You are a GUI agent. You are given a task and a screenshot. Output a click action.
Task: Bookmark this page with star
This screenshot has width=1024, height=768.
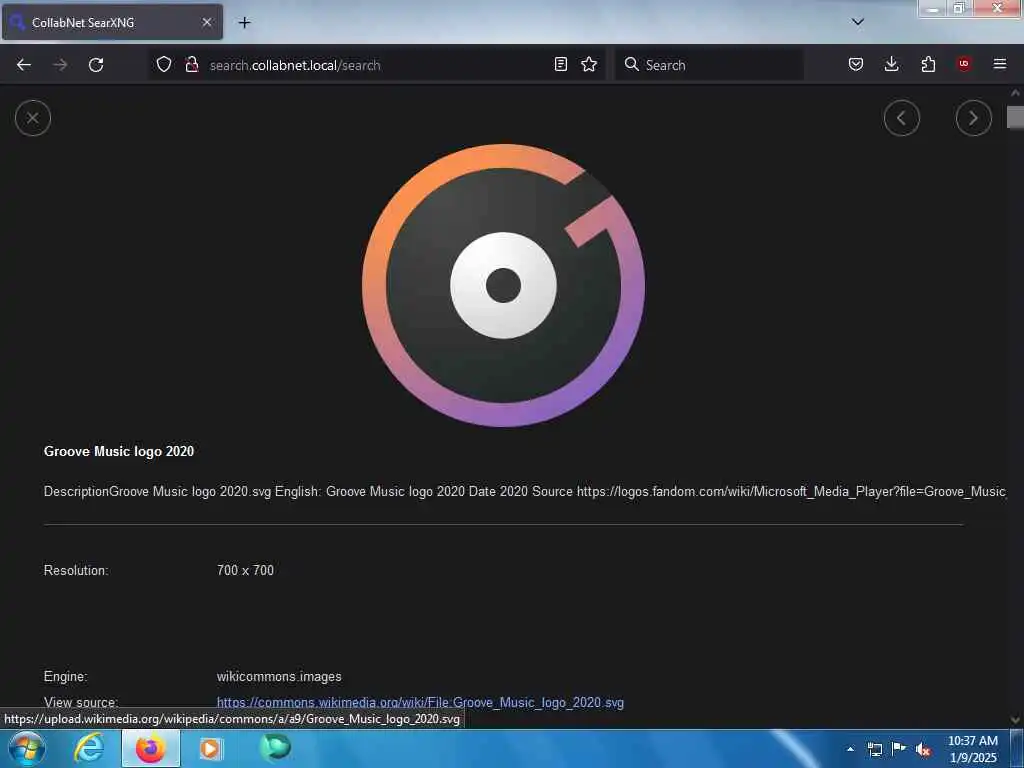pos(589,64)
